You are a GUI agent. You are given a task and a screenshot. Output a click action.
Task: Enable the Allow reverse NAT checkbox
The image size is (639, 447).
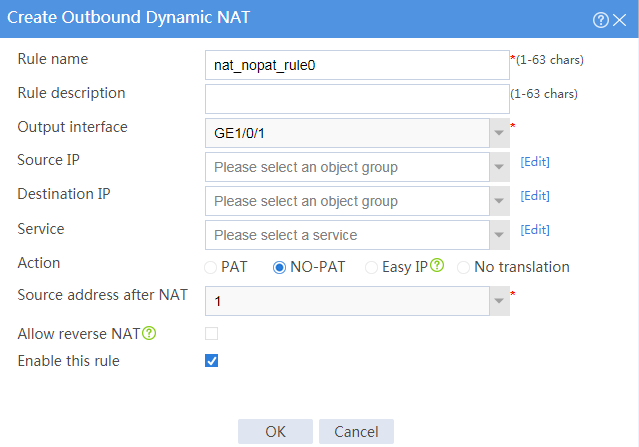coord(212,333)
